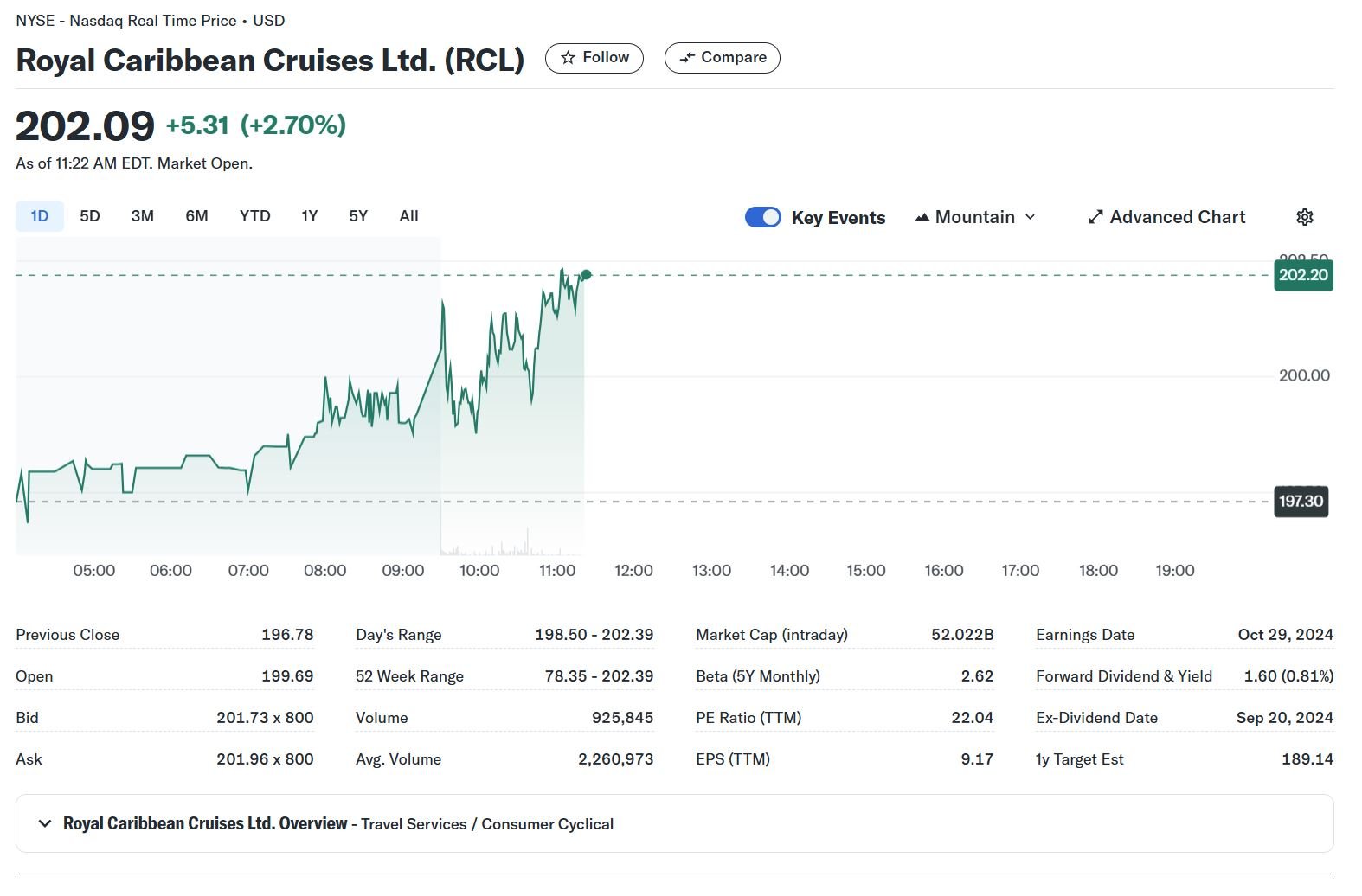Select the 1D time range tab

coord(40,216)
